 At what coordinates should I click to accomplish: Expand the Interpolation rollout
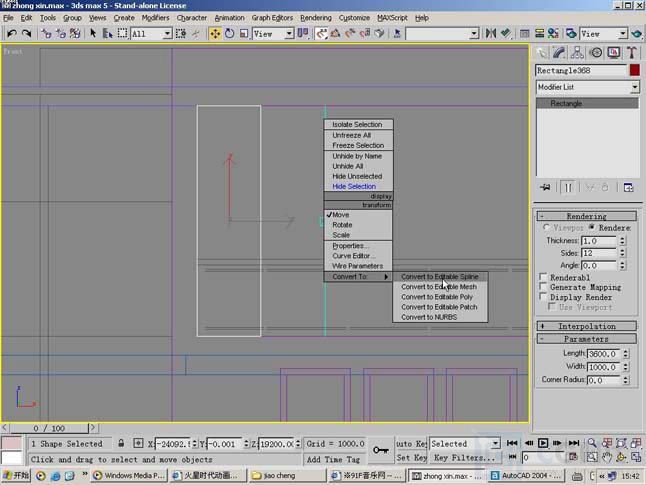[x=586, y=326]
